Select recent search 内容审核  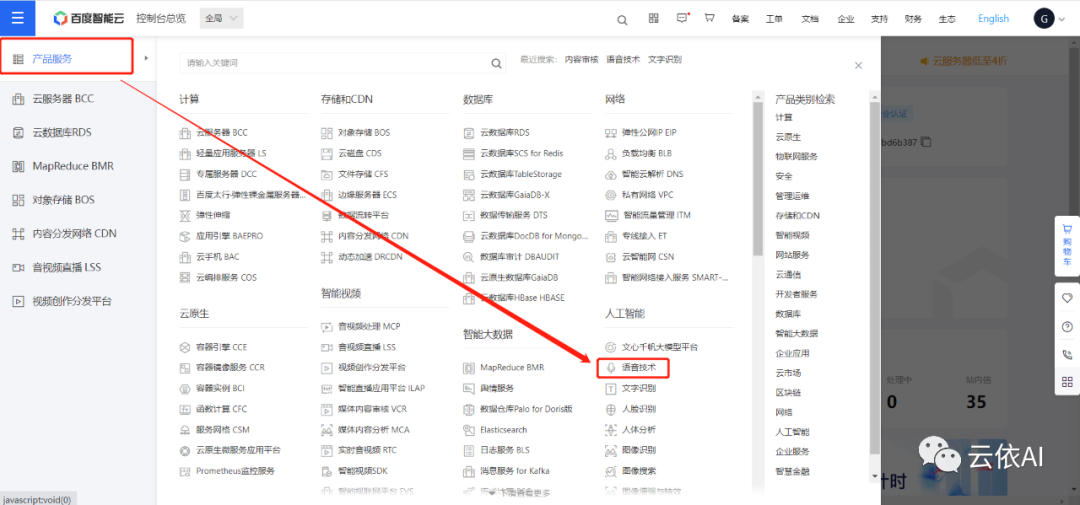(581, 59)
